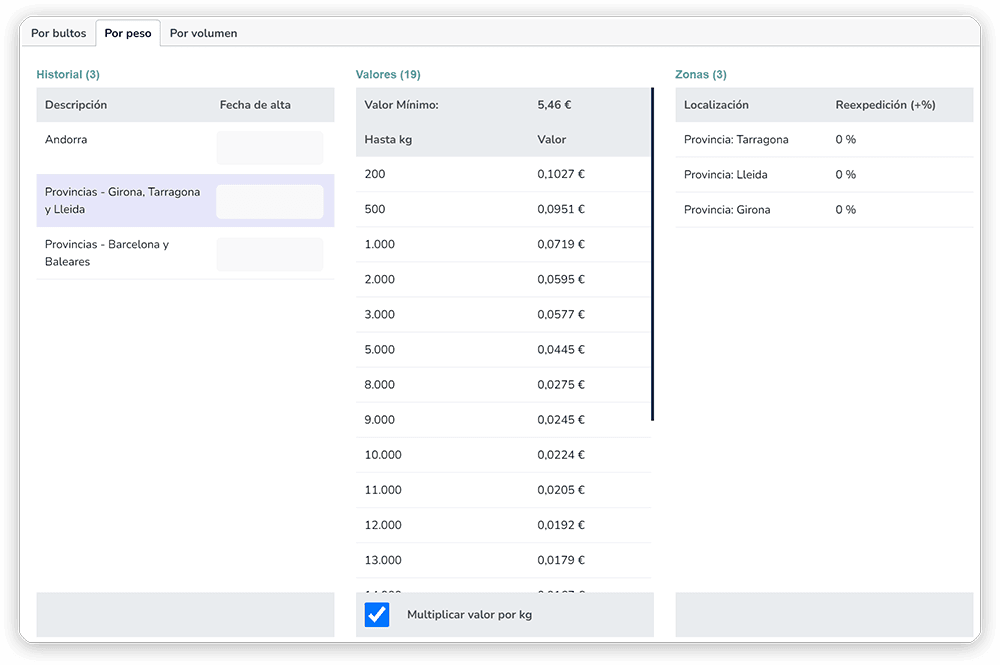Select Provincias - Barcelona y Baleares row
Viewport: 1000px width, 665px height.
coord(185,253)
